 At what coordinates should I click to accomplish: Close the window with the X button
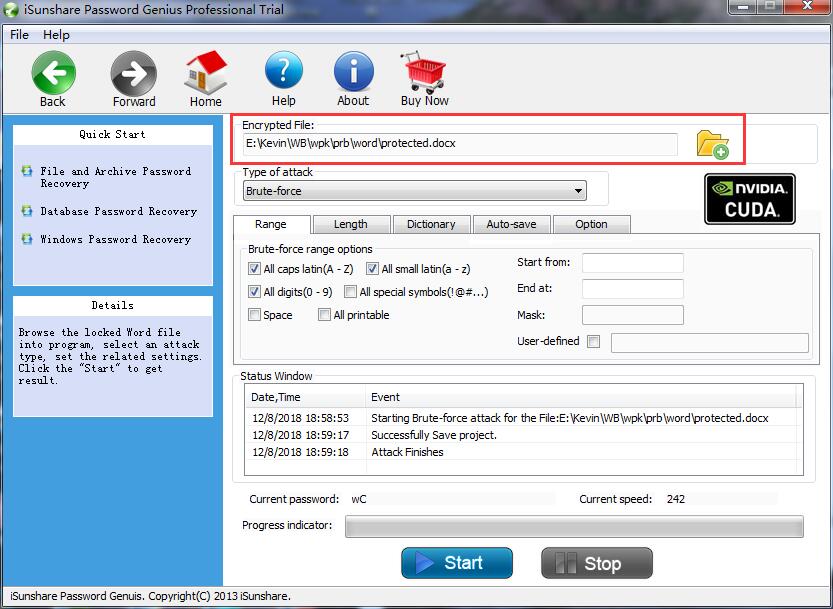807,6
